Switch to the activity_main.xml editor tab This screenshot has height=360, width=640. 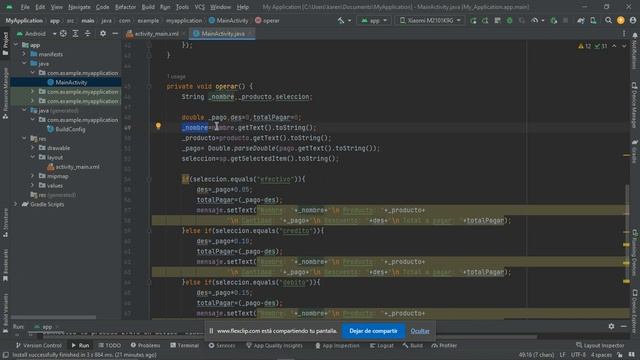coord(156,34)
